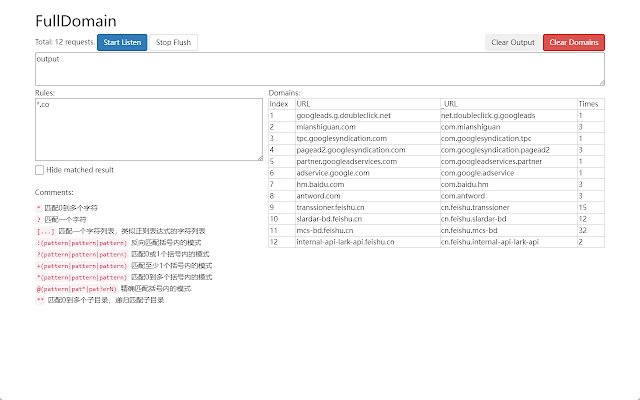The image size is (640, 400).
Task: Click the FullDomain page heading
Action: coord(76,21)
